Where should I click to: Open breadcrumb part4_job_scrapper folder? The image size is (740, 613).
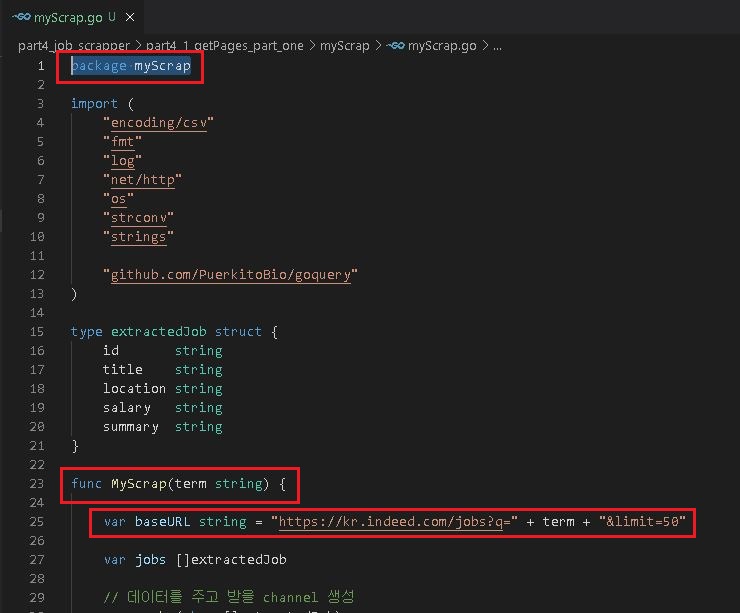click(x=74, y=46)
